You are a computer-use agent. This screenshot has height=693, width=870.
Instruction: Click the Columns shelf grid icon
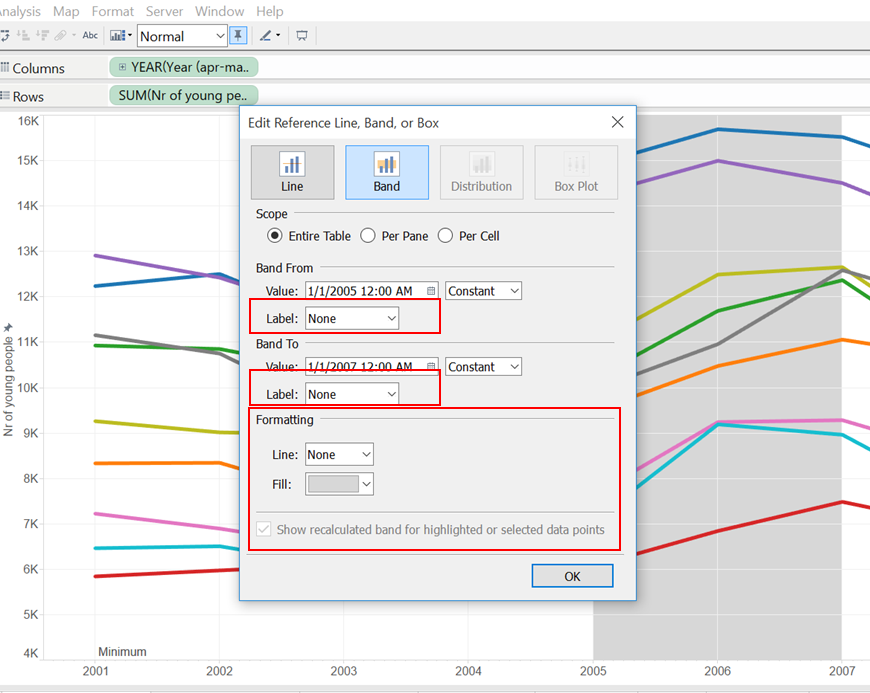pos(5,68)
